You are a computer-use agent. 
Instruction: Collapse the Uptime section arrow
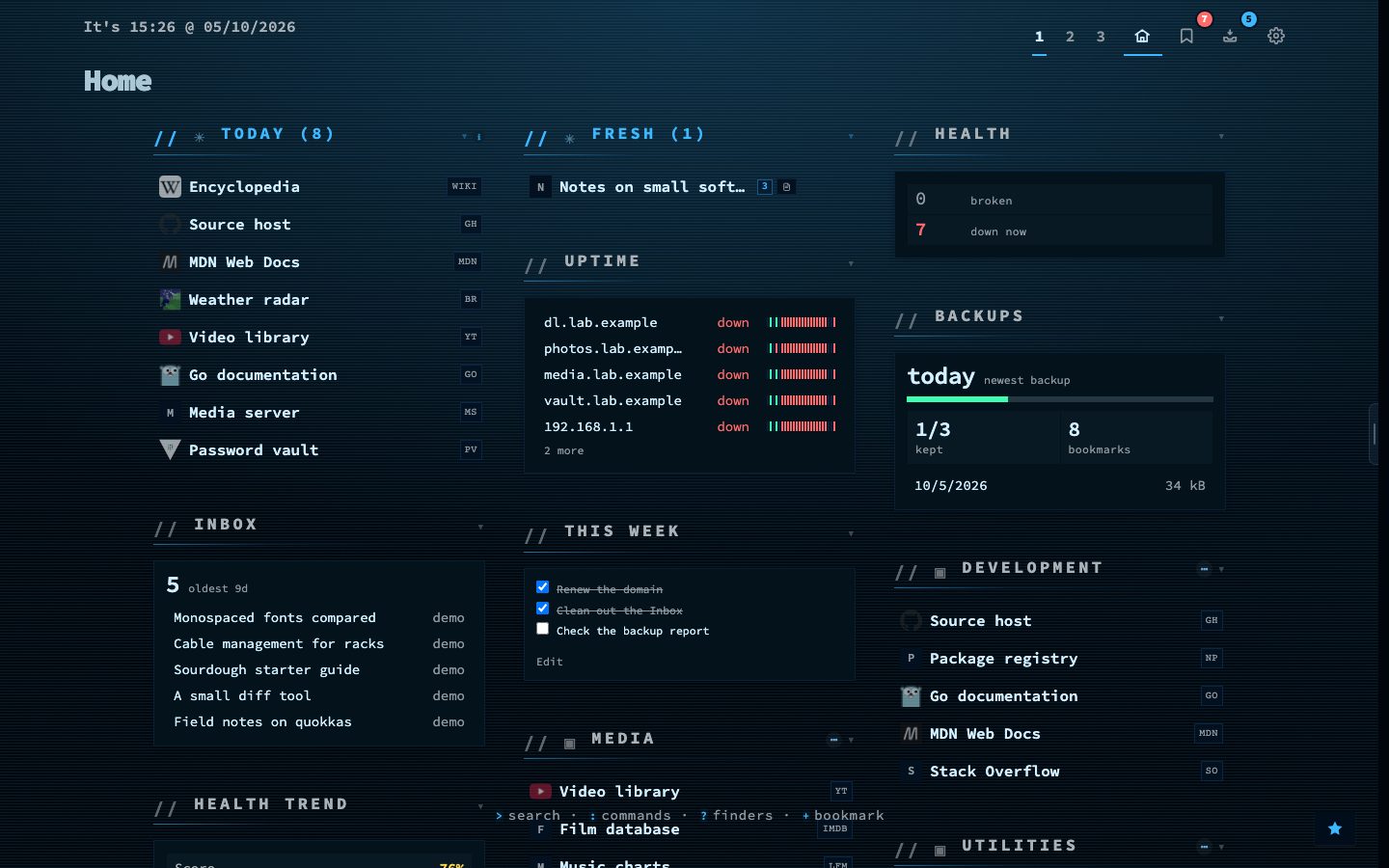851,264
